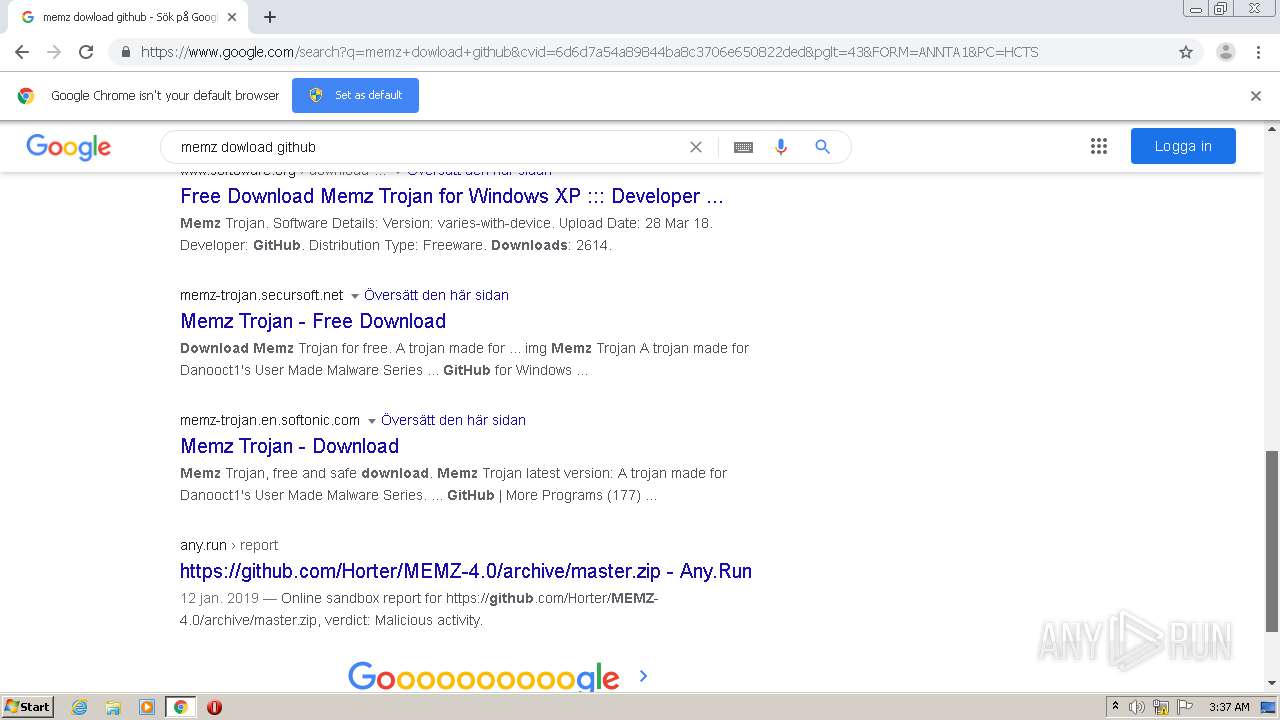Bookmark this page with the star icon

click(x=1186, y=52)
